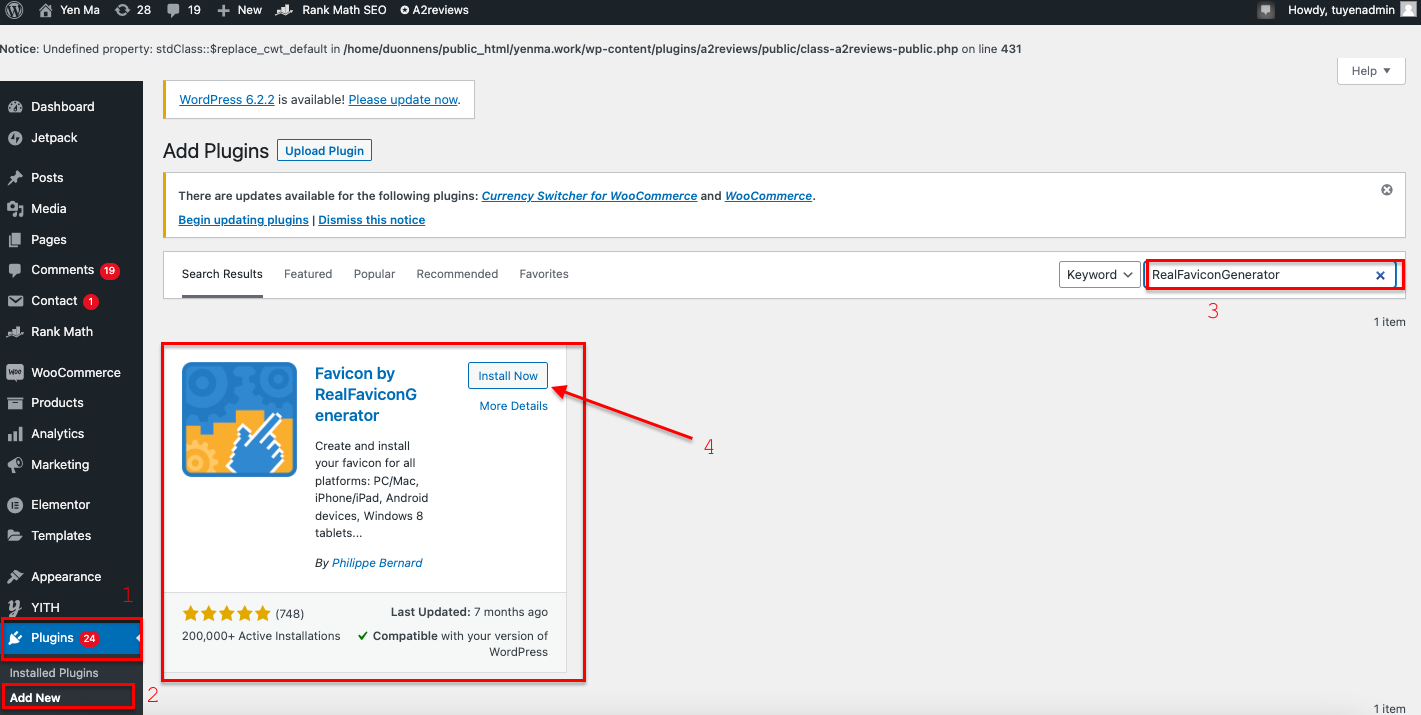Image resolution: width=1421 pixels, height=715 pixels.
Task: Open Currency Switcher for WooCommerce link
Action: [x=589, y=196]
